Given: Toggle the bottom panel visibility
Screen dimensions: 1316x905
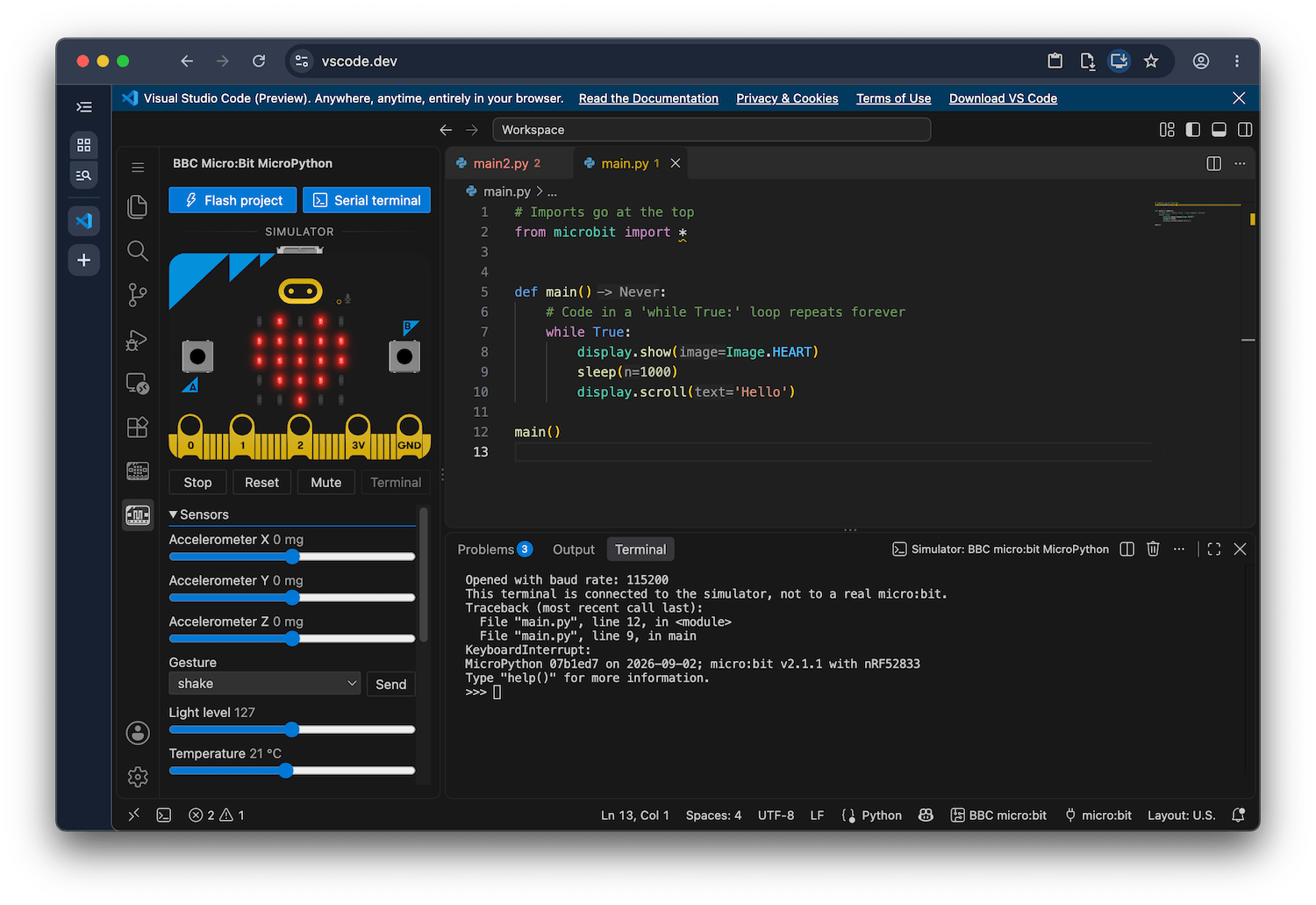Looking at the screenshot, I should coord(1219,130).
